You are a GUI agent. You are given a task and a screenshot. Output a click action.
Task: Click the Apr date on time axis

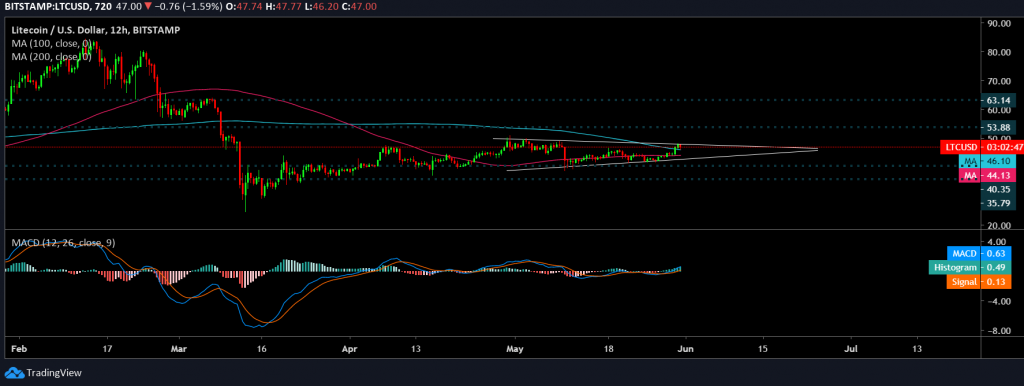(x=350, y=349)
